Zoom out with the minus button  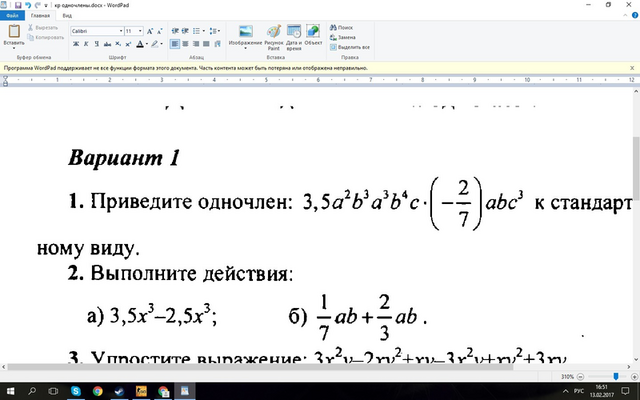[580, 377]
